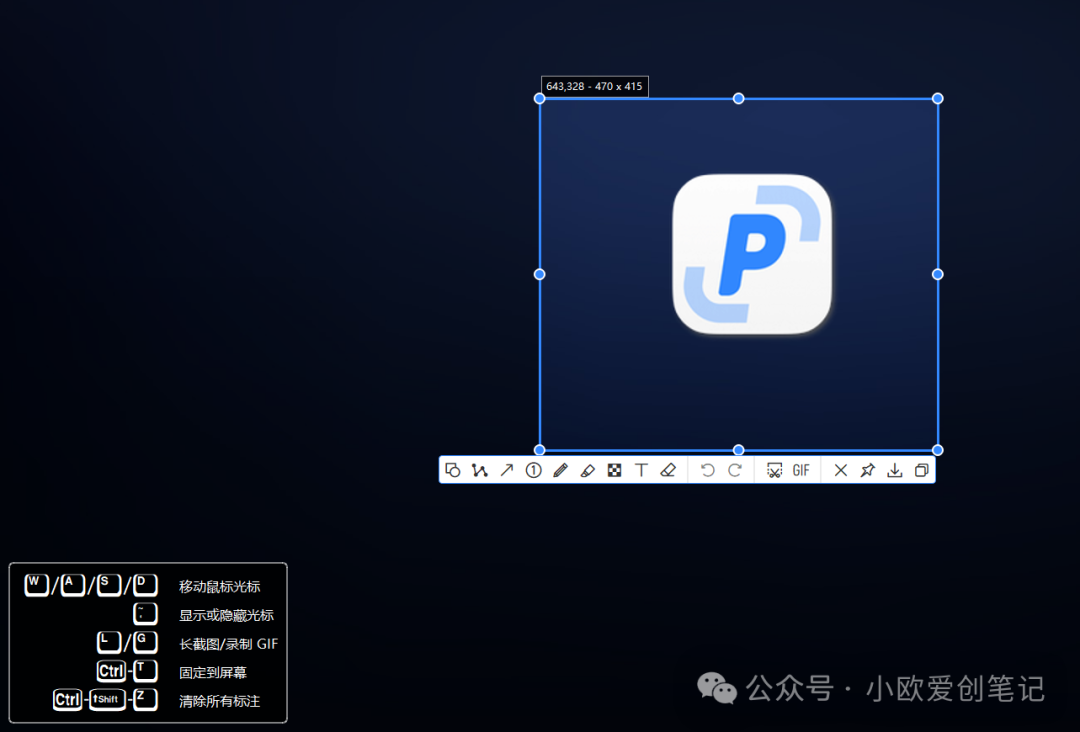Image resolution: width=1080 pixels, height=732 pixels.
Task: Select the text annotation tool
Action: [x=641, y=470]
